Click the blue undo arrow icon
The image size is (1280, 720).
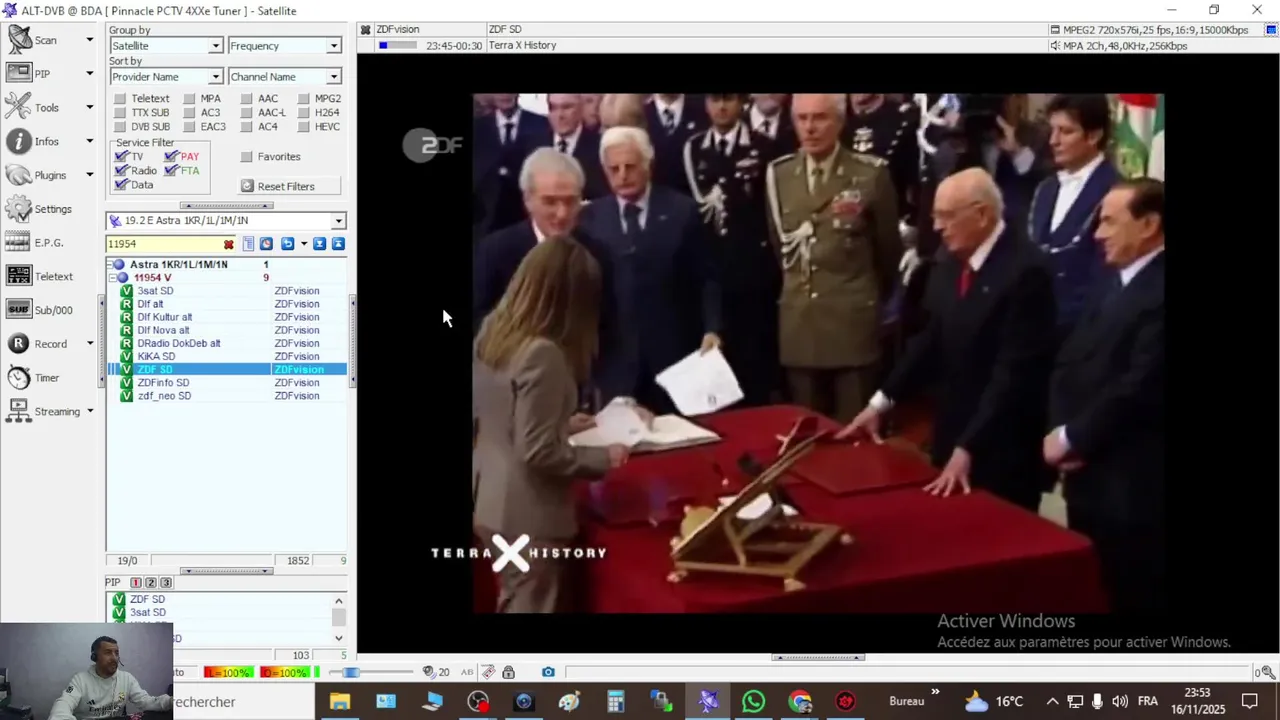(287, 244)
